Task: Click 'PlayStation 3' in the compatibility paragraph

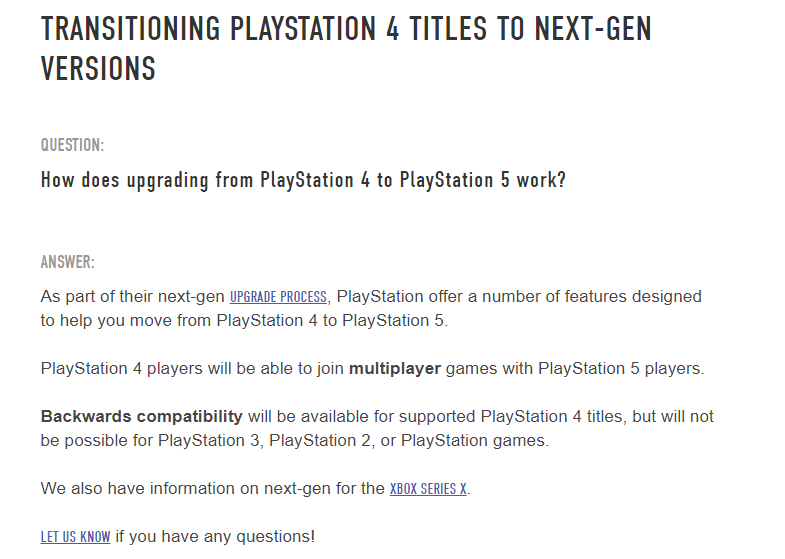Action: pos(214,440)
